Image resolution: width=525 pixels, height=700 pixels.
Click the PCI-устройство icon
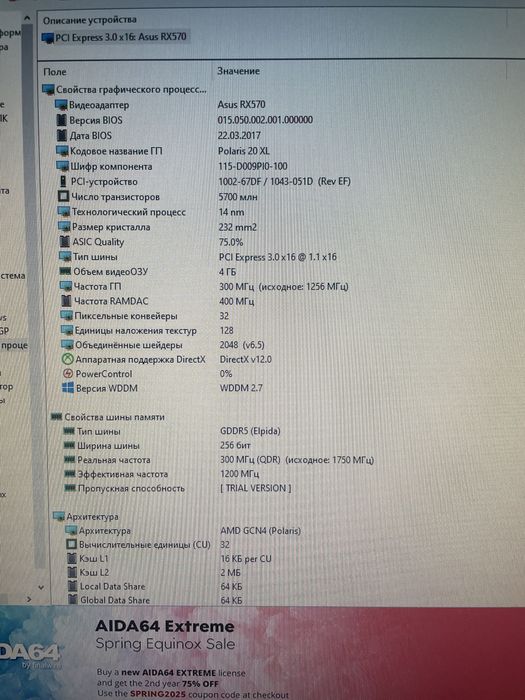[x=63, y=182]
